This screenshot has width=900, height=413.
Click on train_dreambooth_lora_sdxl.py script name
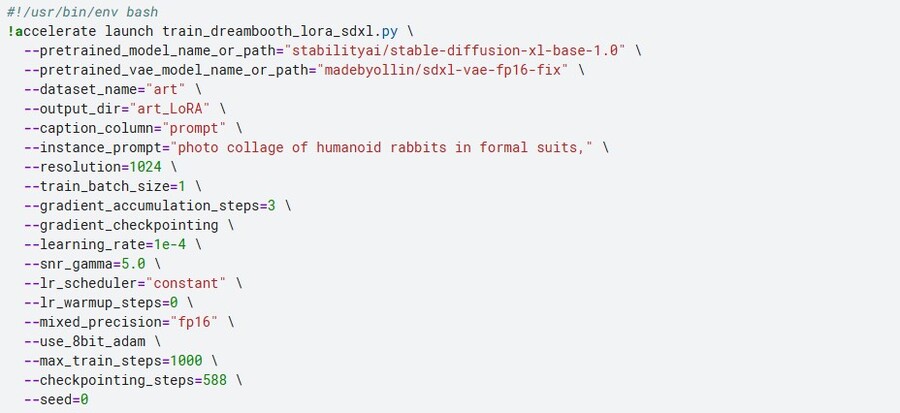[x=280, y=31]
